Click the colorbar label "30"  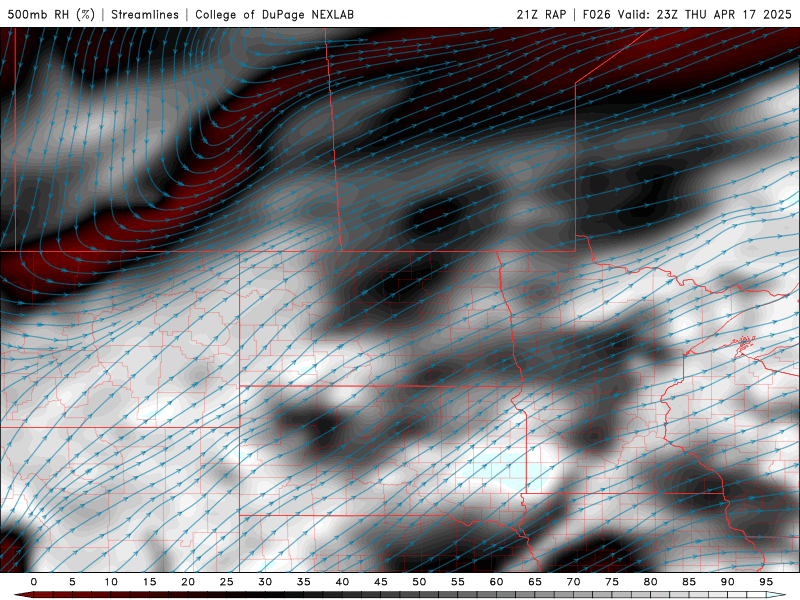click(x=265, y=582)
